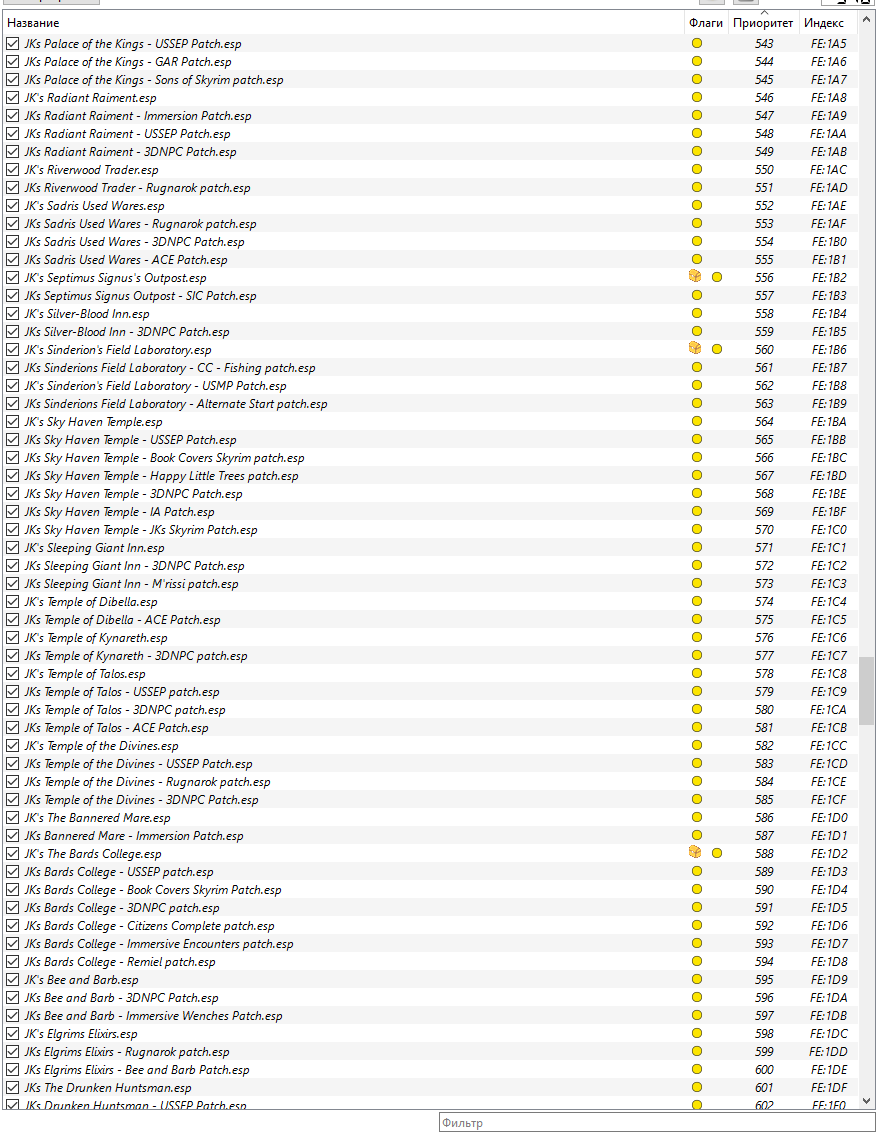Click the scrollbar up arrow of plugin list

pos(866,20)
